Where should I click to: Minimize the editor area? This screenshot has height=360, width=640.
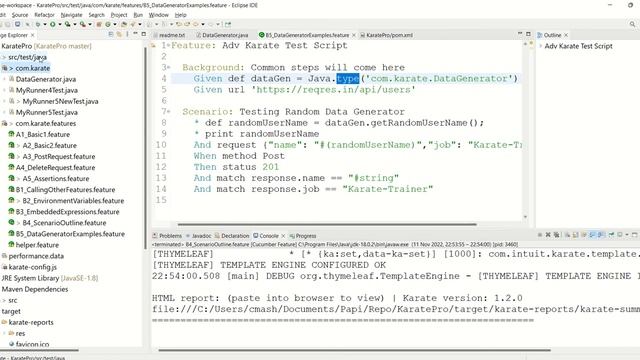[520, 34]
